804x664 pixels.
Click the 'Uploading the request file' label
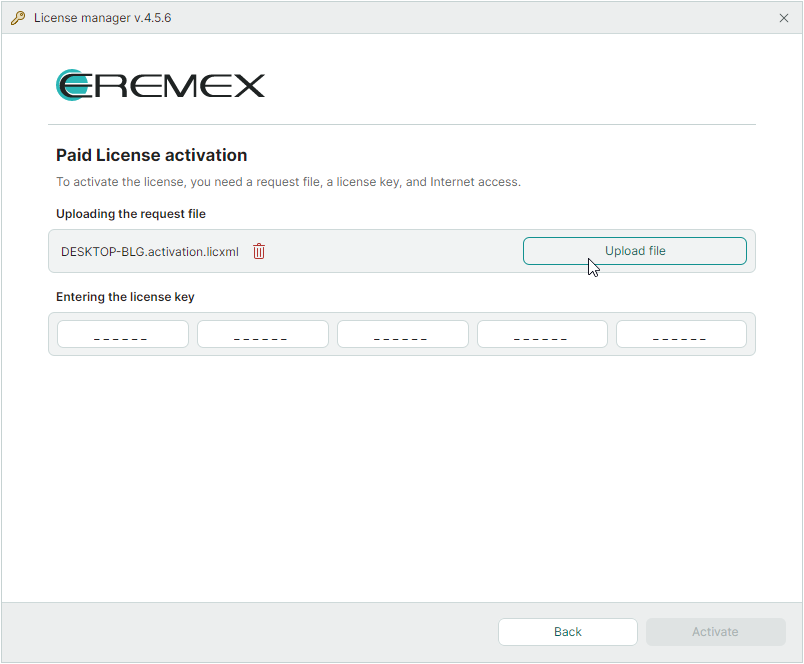point(131,214)
